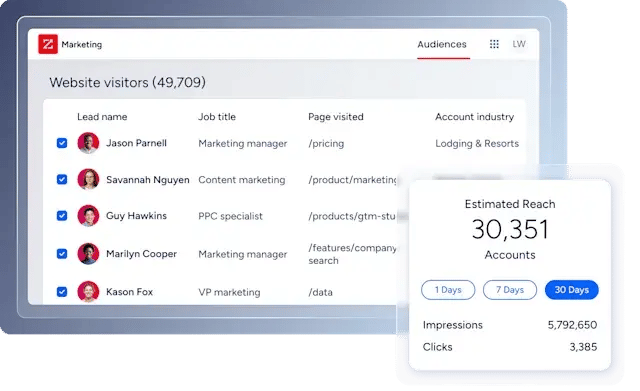Click the red ZoomInfo Z logo
This screenshot has height=391, width=640.
click(48, 44)
